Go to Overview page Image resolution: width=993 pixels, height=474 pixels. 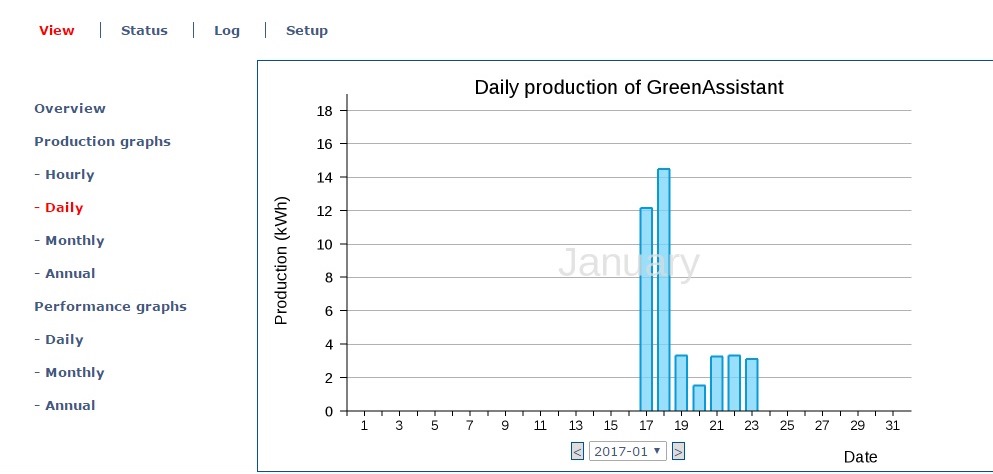click(x=70, y=108)
